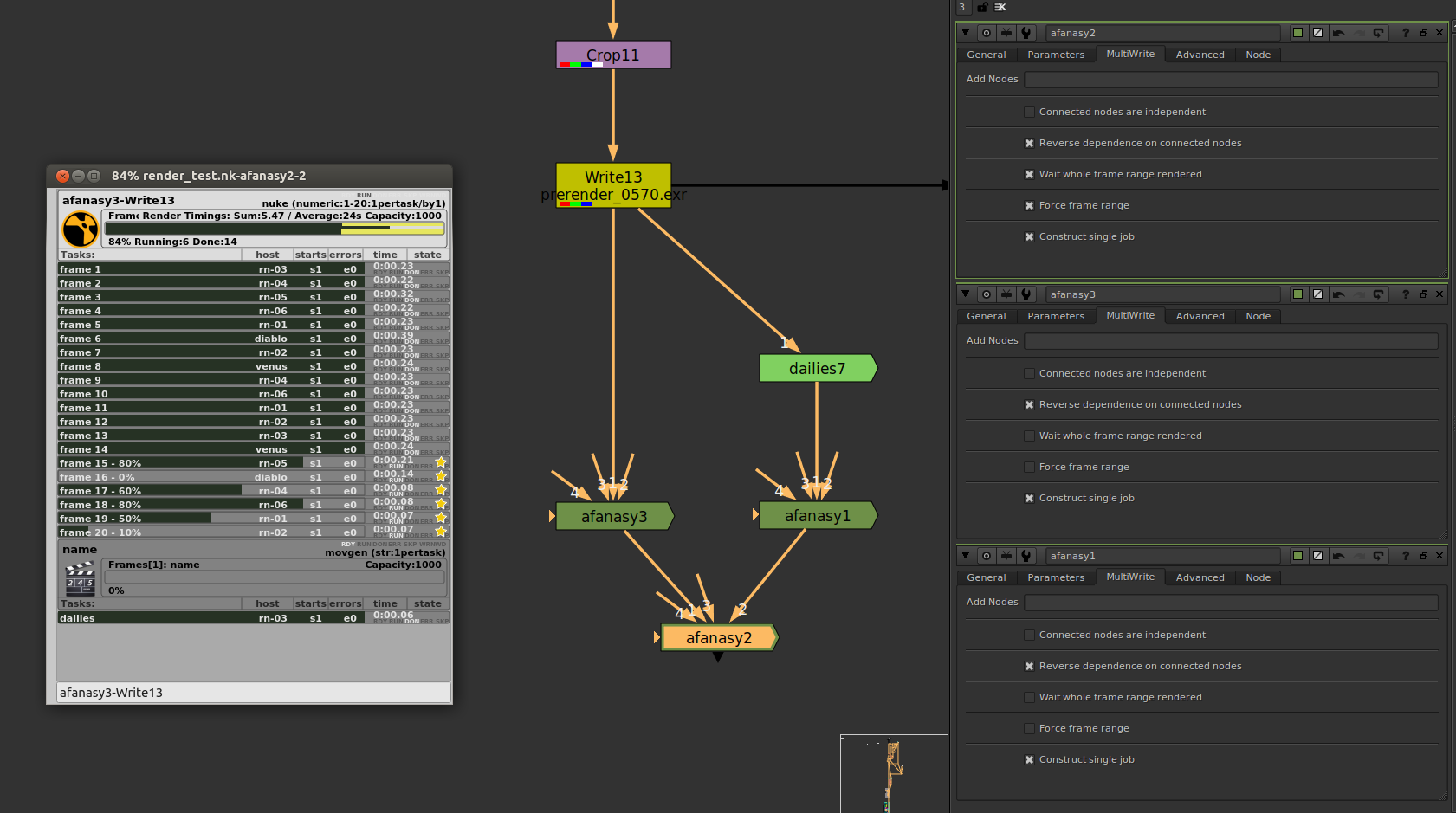Image resolution: width=1456 pixels, height=813 pixels.
Task: Click the 'errors' column header in tasks
Action: pyautogui.click(x=345, y=255)
